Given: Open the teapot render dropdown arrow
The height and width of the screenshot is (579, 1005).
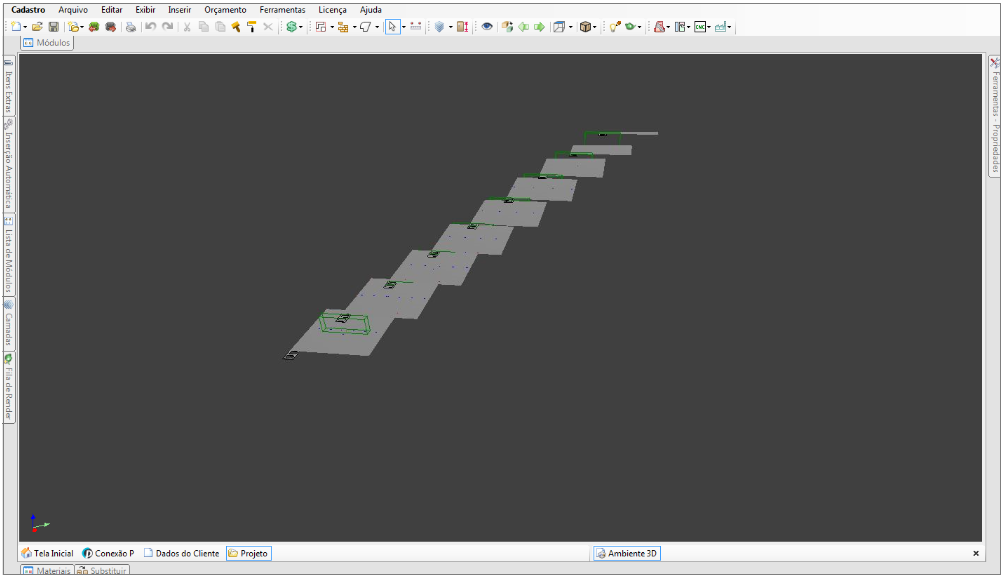Looking at the screenshot, I should coord(642,27).
